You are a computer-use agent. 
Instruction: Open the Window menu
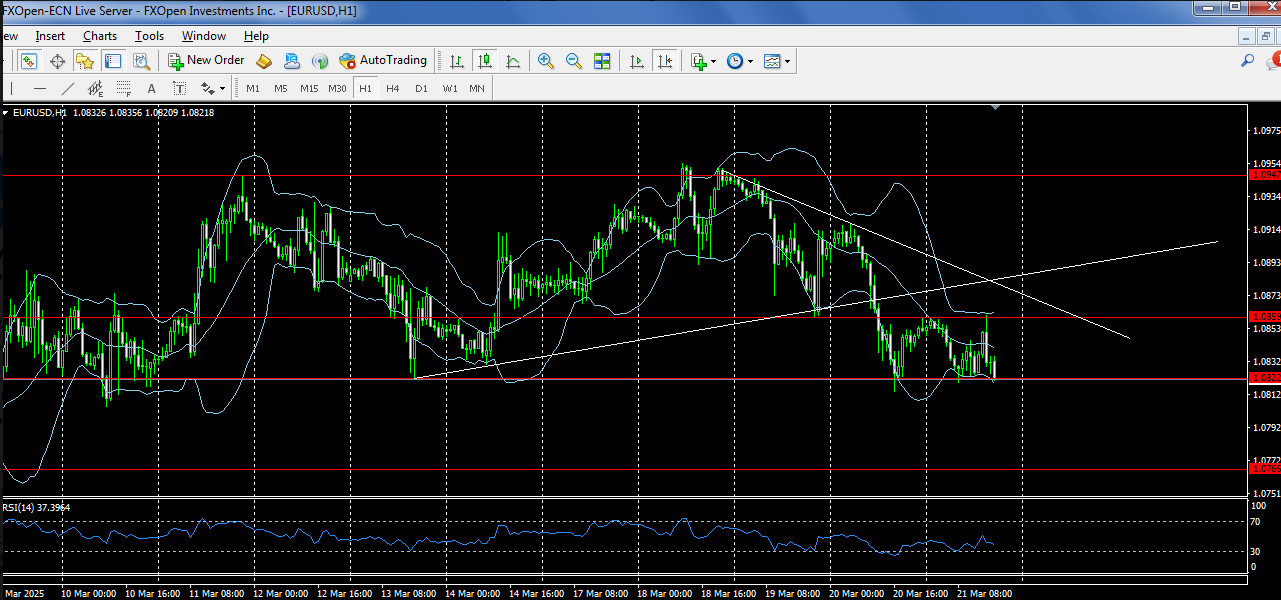tap(204, 36)
